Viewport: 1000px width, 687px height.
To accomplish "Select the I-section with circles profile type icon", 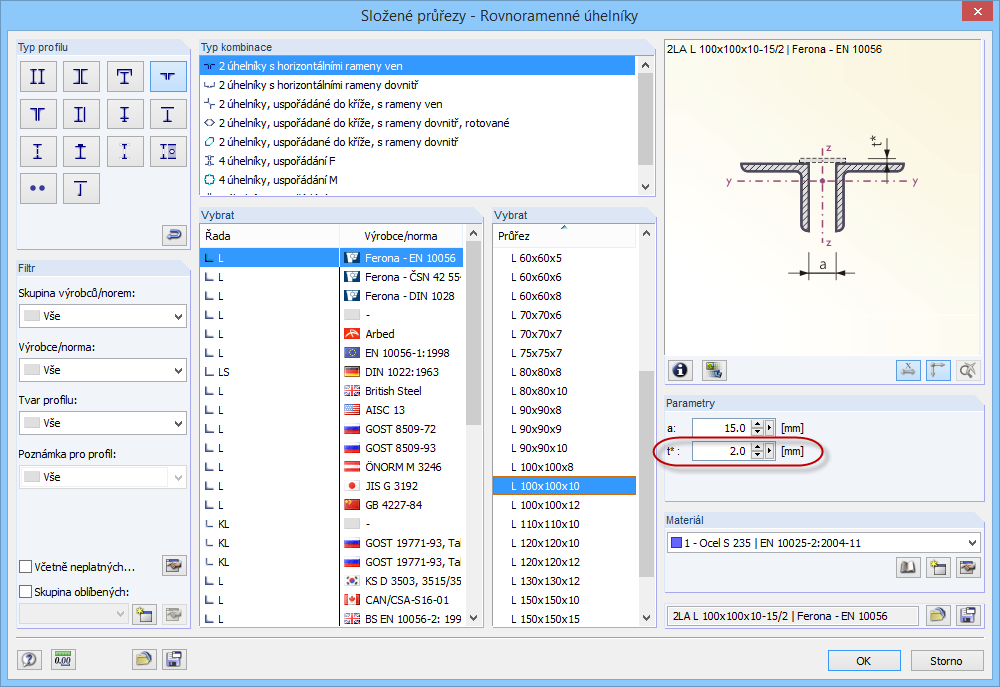I will pos(168,151).
